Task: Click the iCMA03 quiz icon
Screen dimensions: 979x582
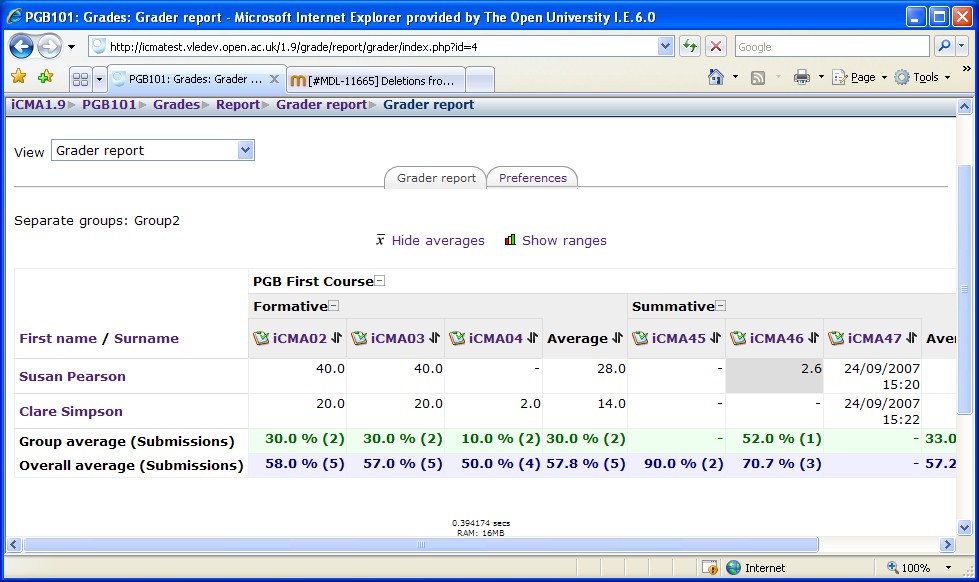Action: click(358, 338)
